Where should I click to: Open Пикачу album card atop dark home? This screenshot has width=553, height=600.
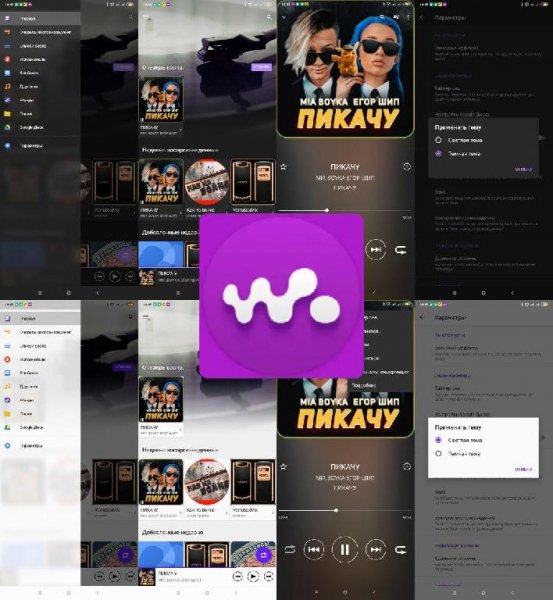coord(161,106)
